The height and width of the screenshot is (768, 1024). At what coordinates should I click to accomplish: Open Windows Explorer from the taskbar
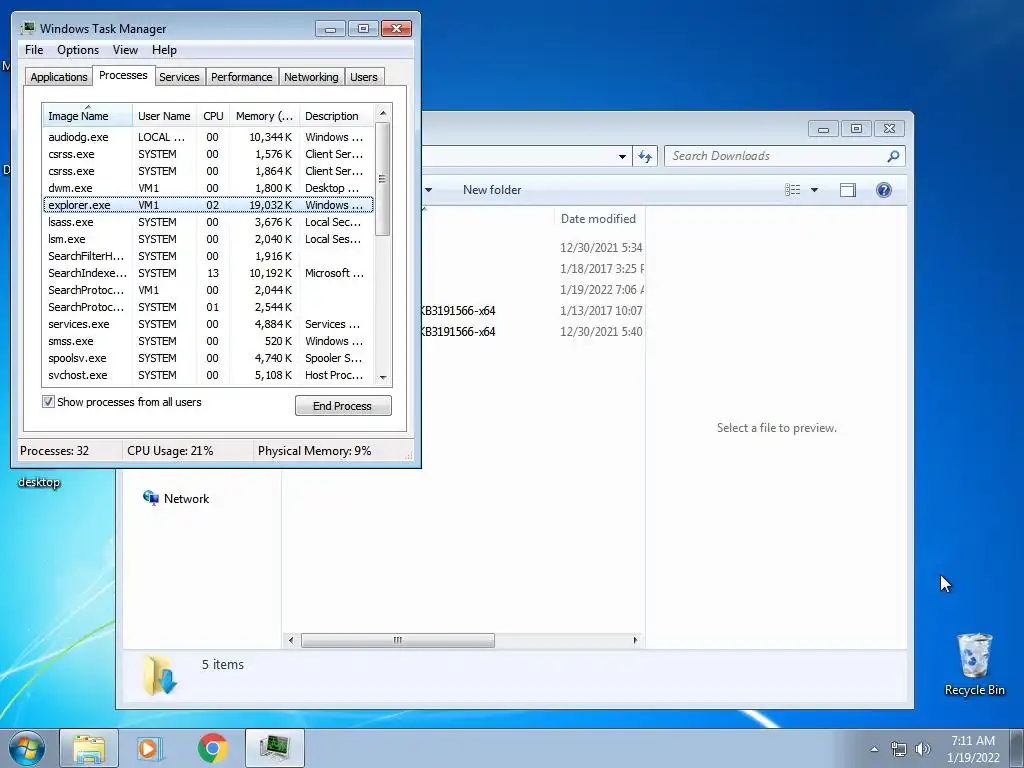(x=89, y=748)
